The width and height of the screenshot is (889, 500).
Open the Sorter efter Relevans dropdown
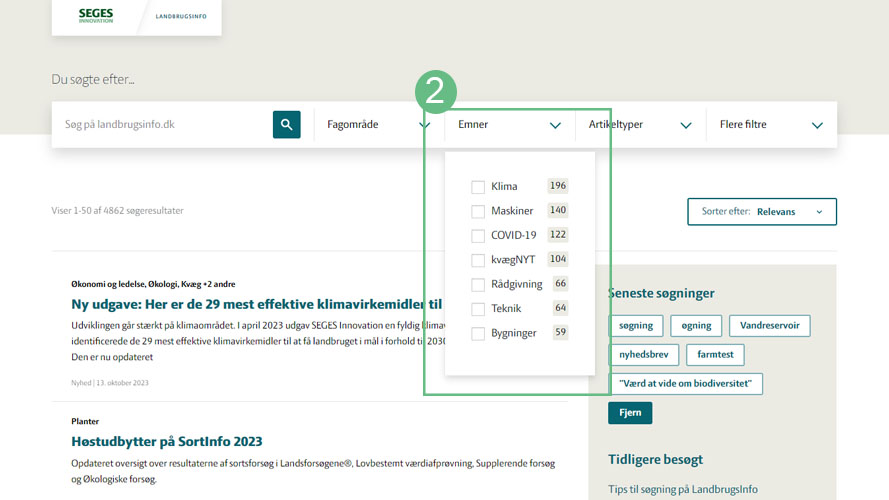pyautogui.click(x=761, y=212)
